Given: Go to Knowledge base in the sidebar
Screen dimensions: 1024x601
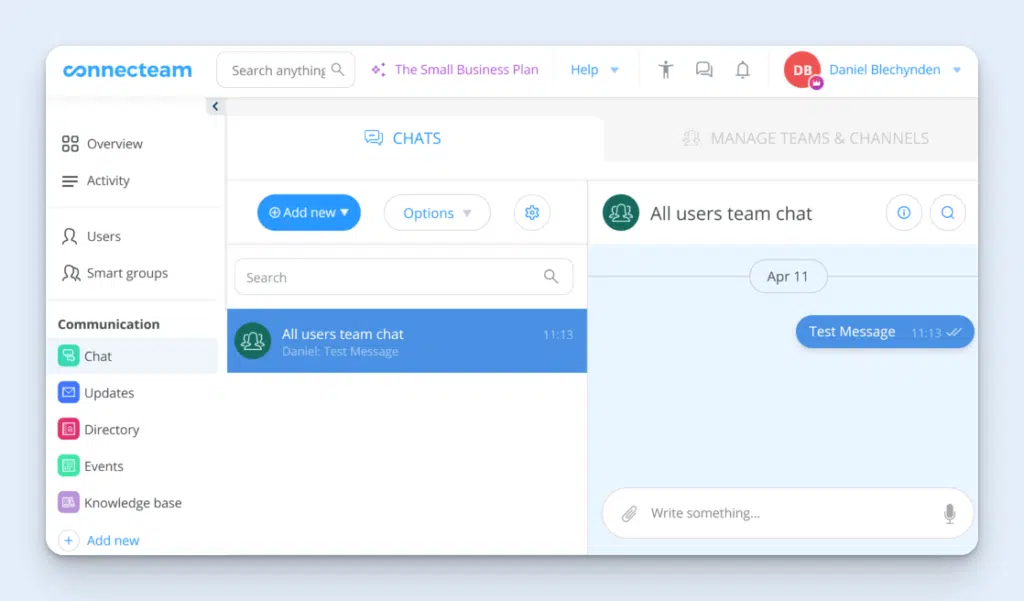Looking at the screenshot, I should pyautogui.click(x=132, y=503).
